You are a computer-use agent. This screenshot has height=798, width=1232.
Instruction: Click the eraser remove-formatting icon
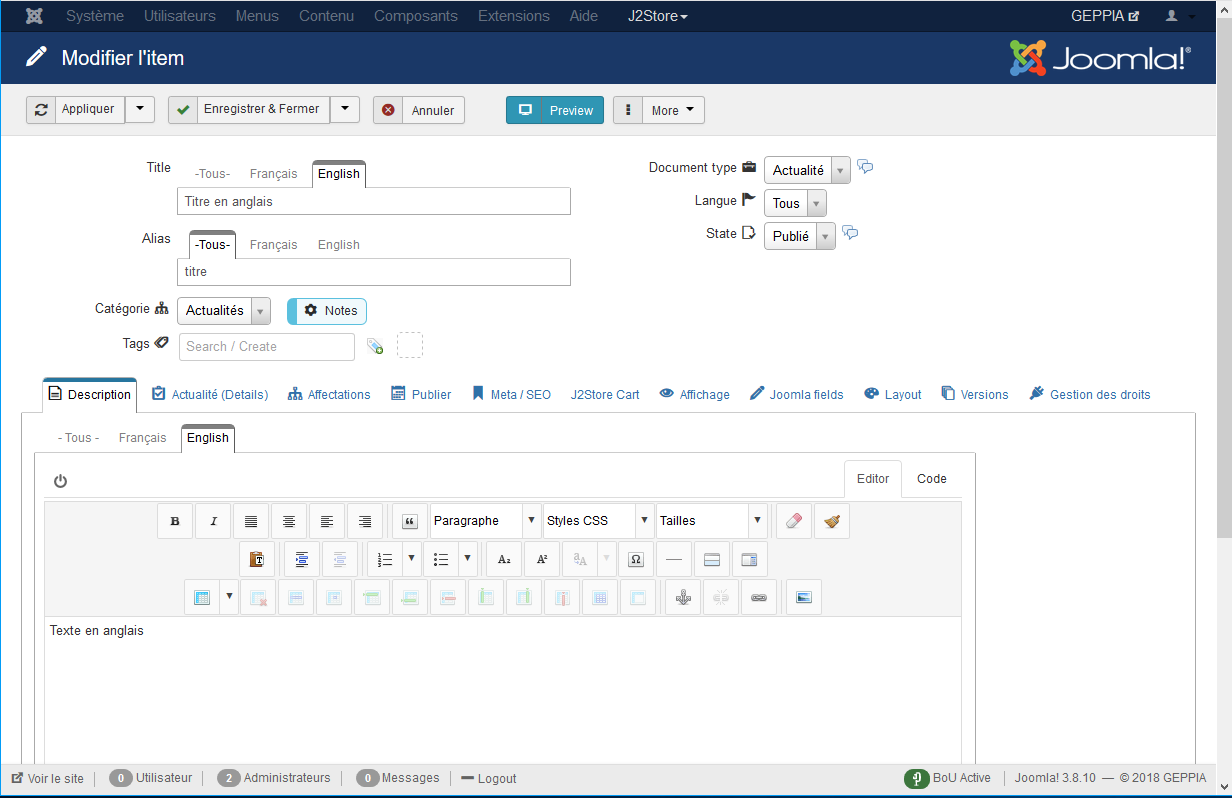tap(794, 521)
